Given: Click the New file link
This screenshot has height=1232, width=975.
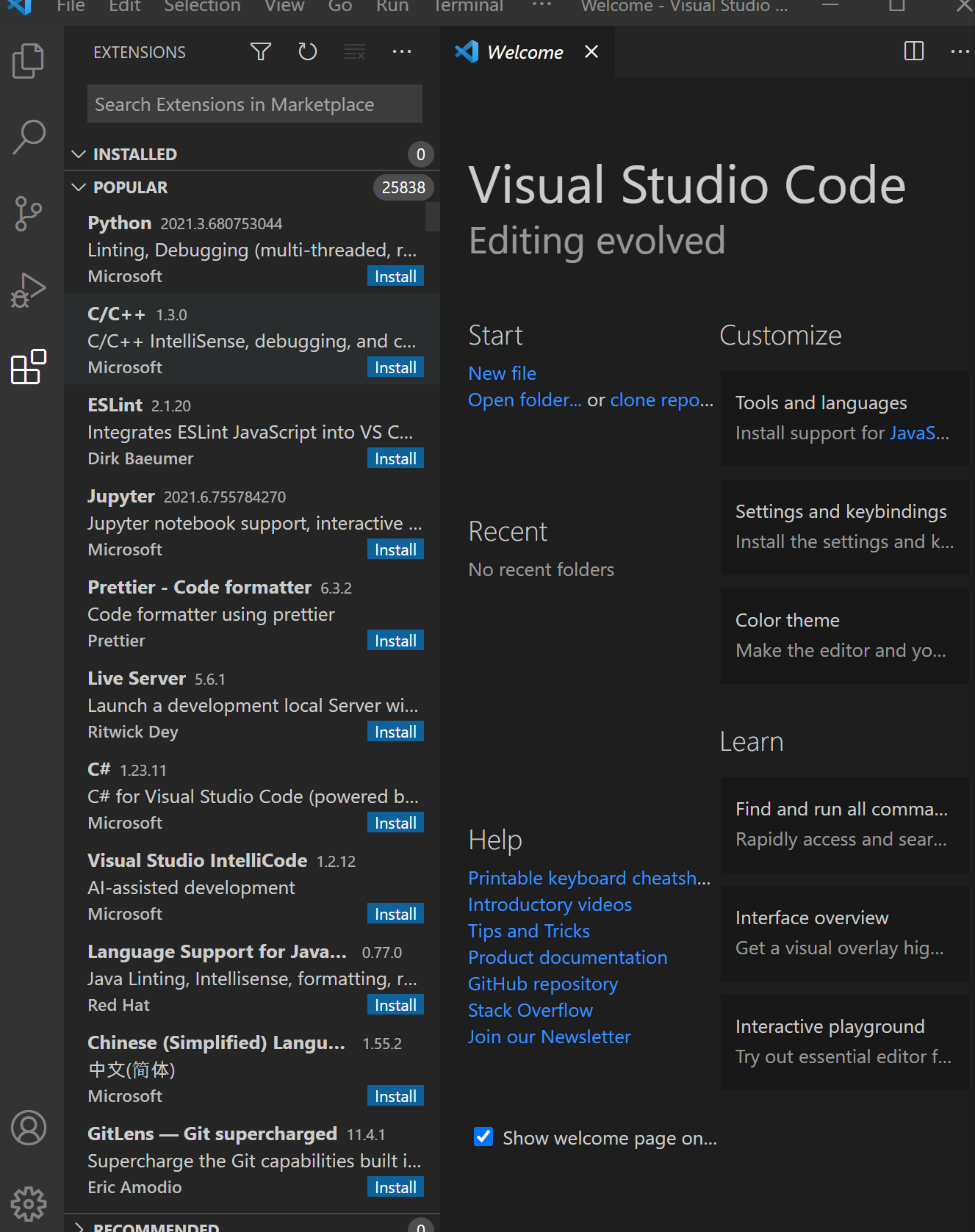Looking at the screenshot, I should [x=503, y=373].
